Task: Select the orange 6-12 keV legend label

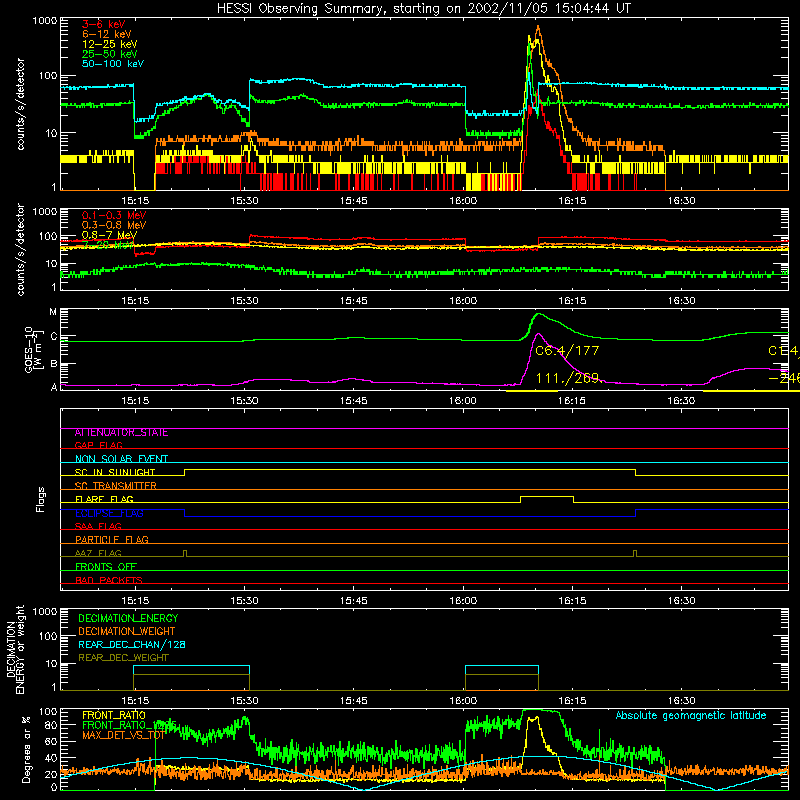Action: 106,34
